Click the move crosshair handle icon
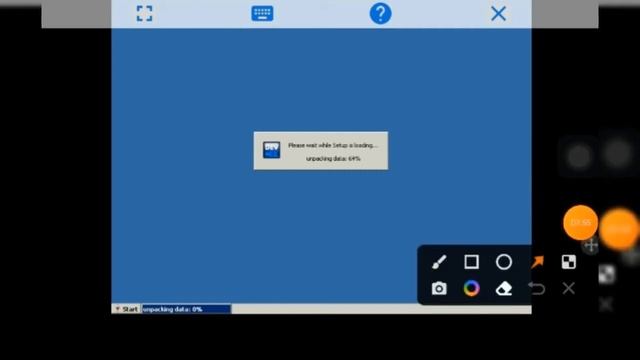 point(591,245)
